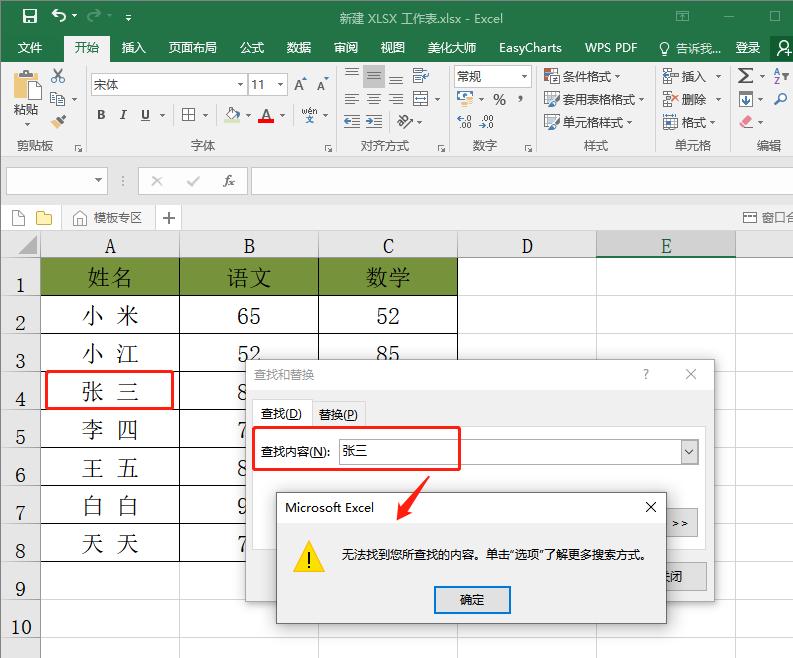Insert function with fx button
This screenshot has height=658, width=793.
coord(229,181)
